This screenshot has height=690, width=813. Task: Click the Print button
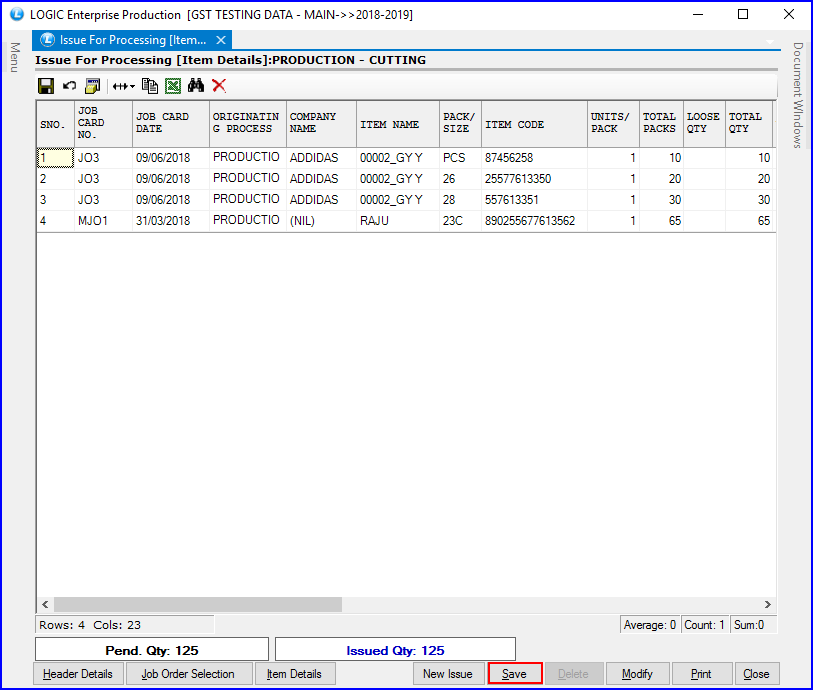click(701, 673)
